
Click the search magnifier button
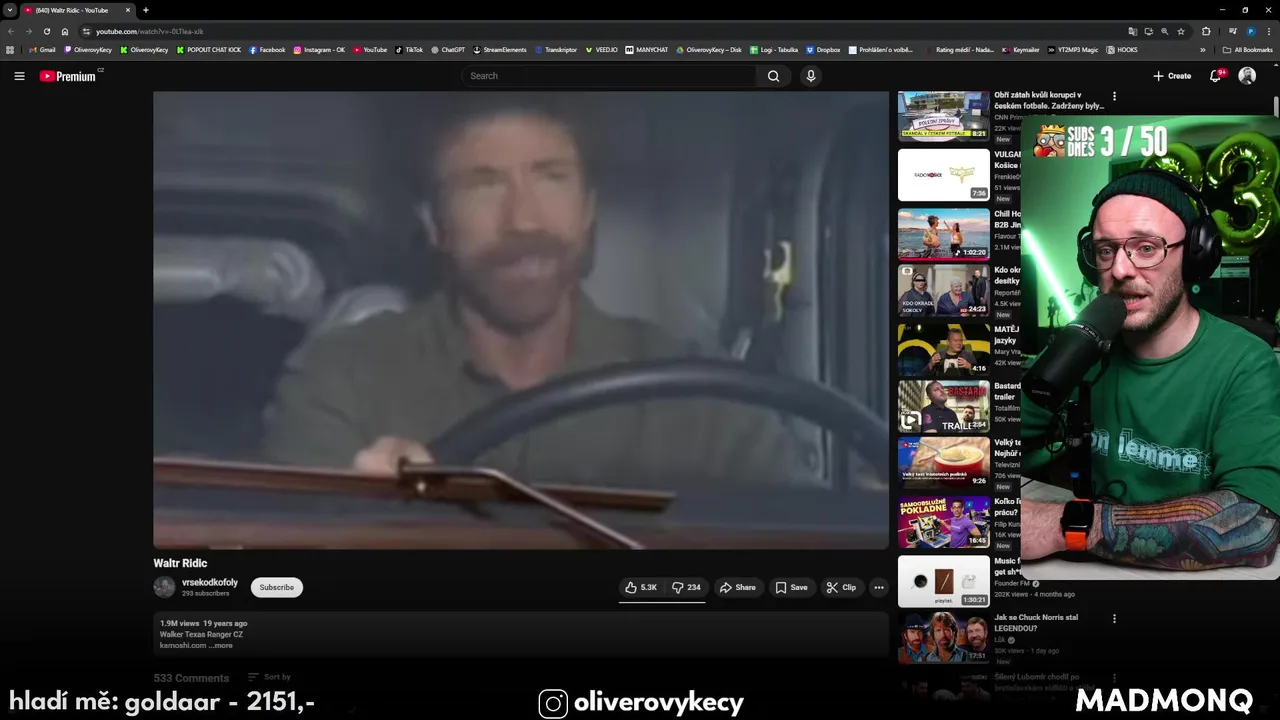773,76
